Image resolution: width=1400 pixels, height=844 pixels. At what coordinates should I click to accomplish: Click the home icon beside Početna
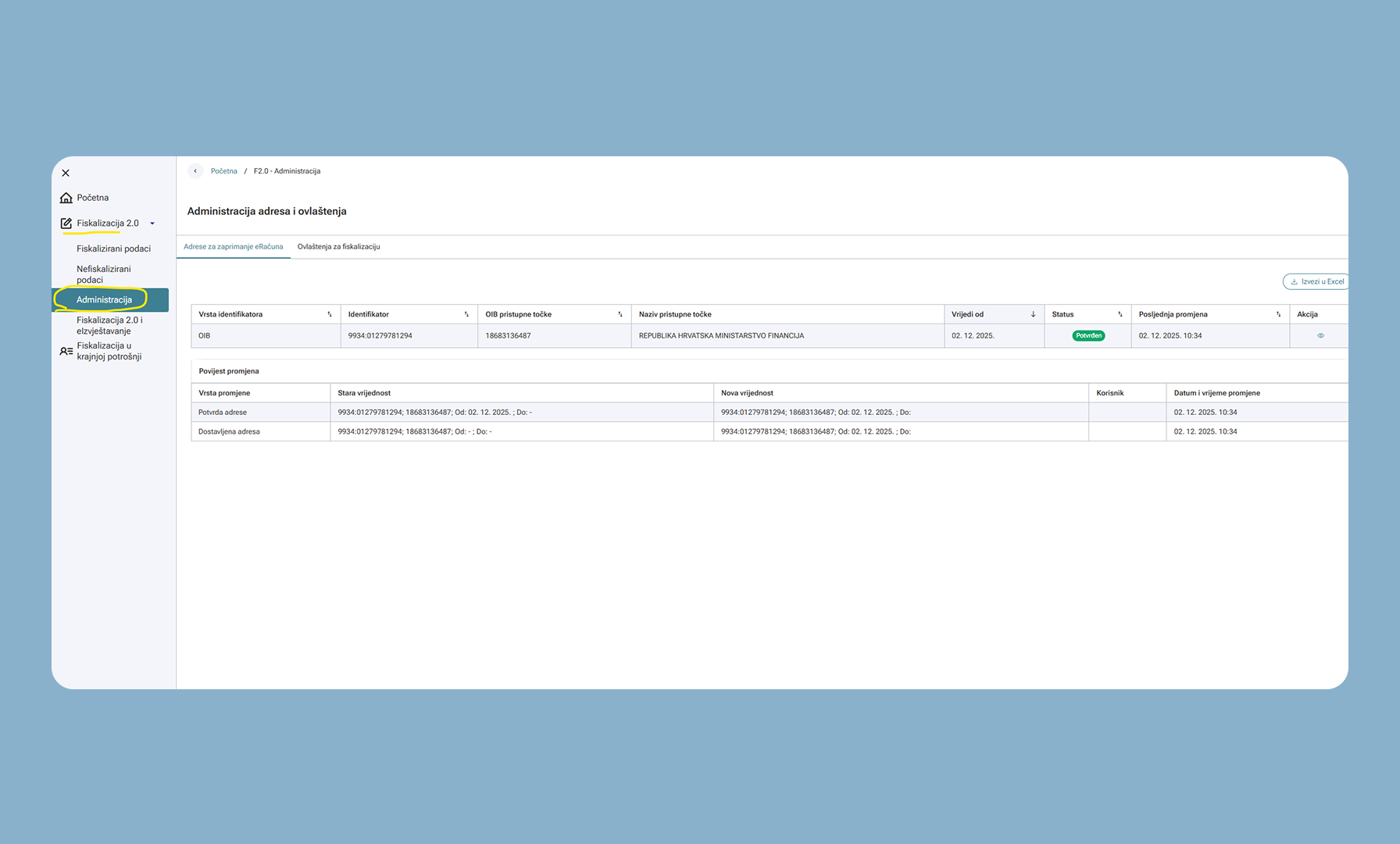(66, 198)
